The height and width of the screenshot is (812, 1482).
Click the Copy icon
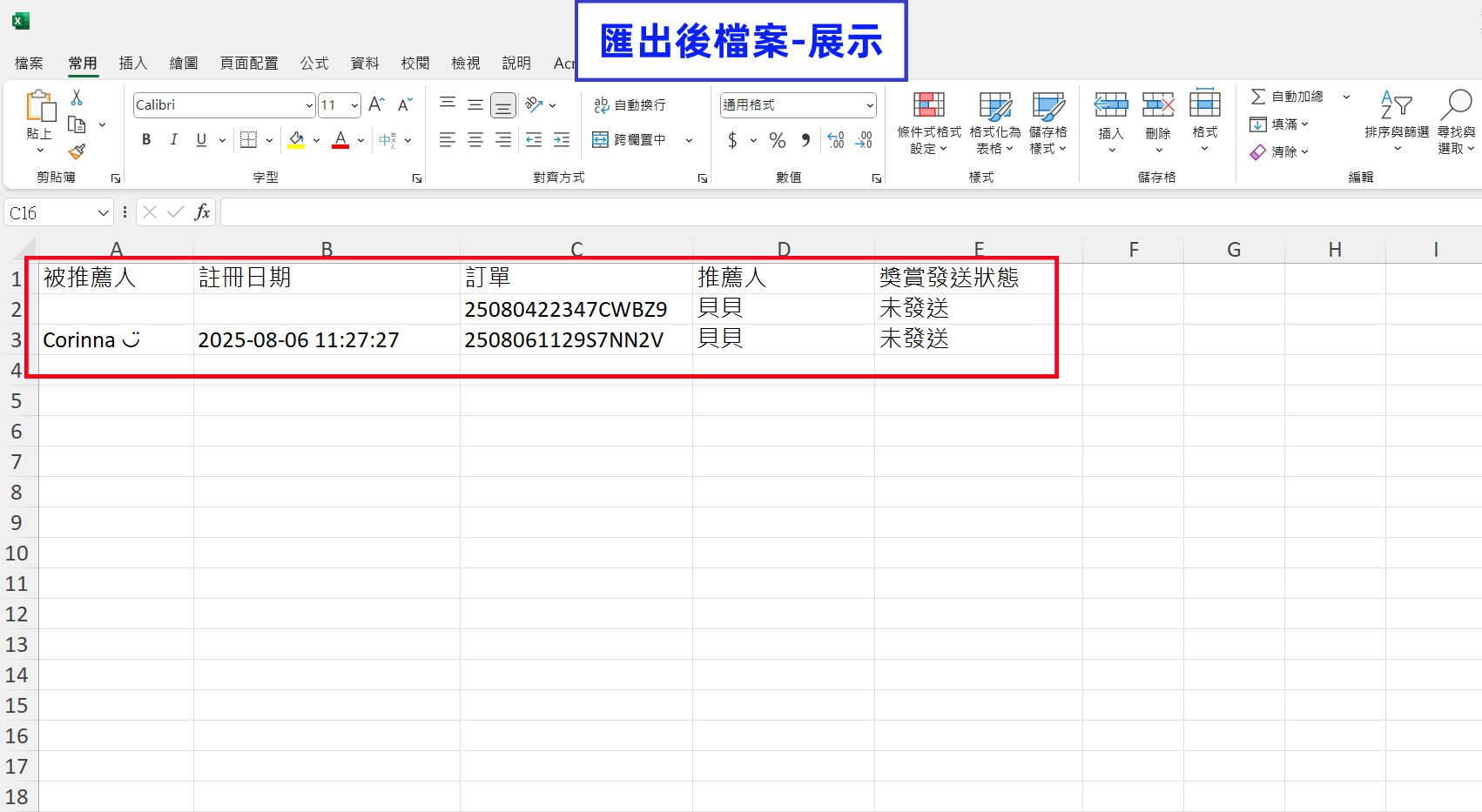(x=77, y=124)
